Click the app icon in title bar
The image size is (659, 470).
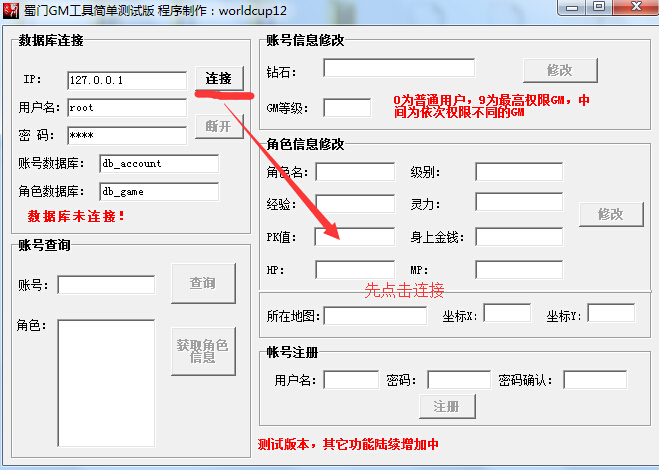12,9
